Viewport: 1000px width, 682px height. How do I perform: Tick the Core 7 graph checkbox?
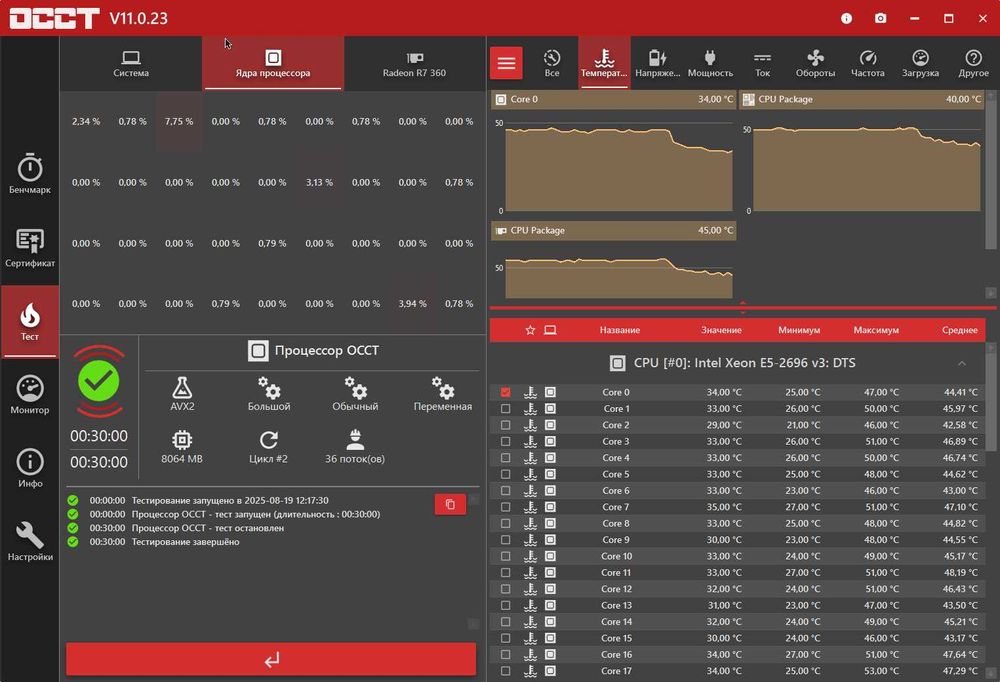pos(506,507)
